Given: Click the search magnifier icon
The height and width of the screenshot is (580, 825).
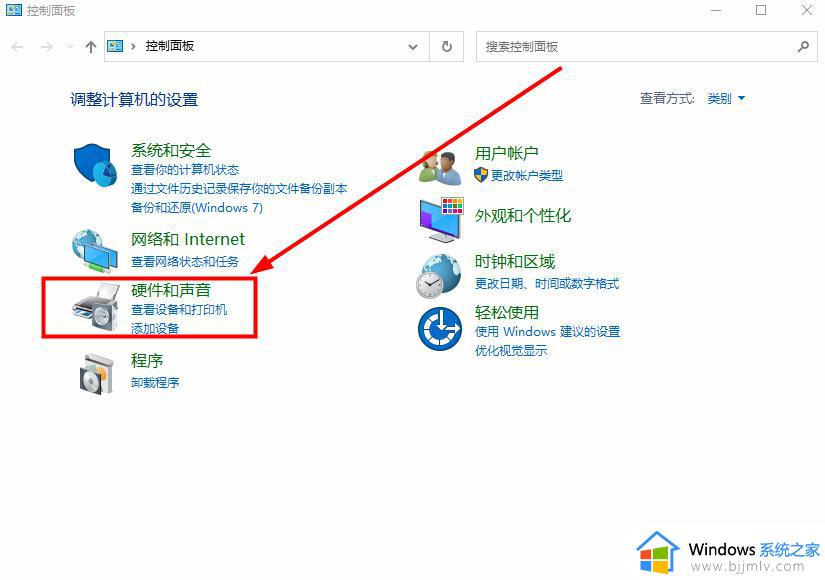Looking at the screenshot, I should pos(803,46).
